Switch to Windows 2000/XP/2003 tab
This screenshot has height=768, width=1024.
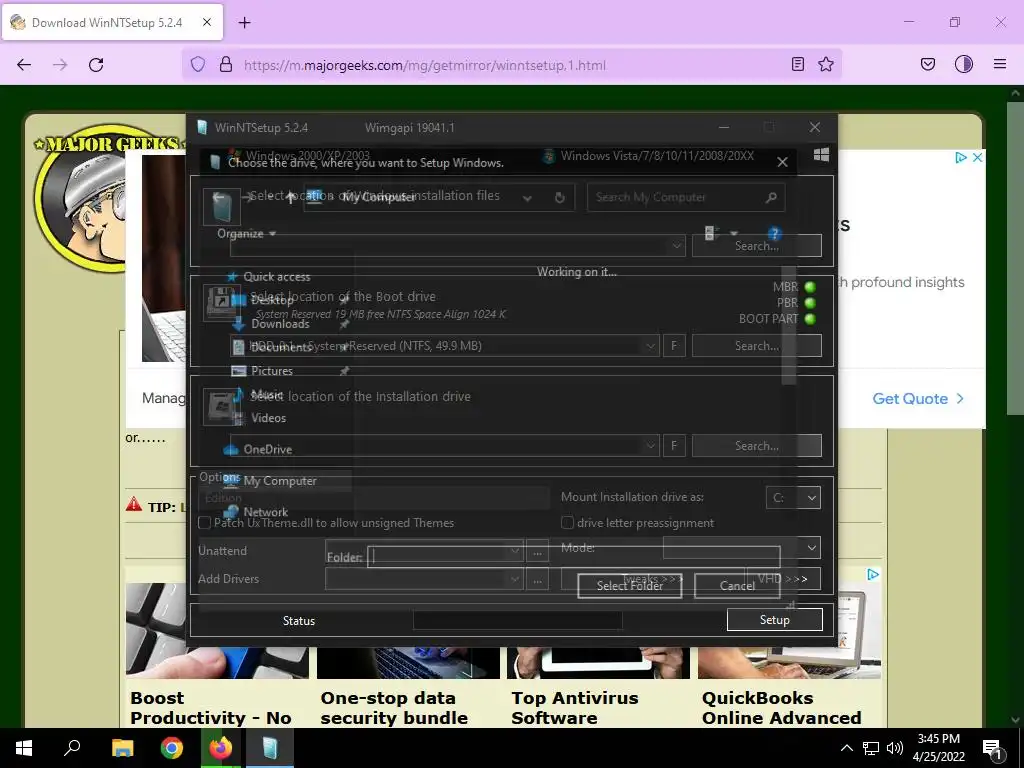tap(299, 155)
